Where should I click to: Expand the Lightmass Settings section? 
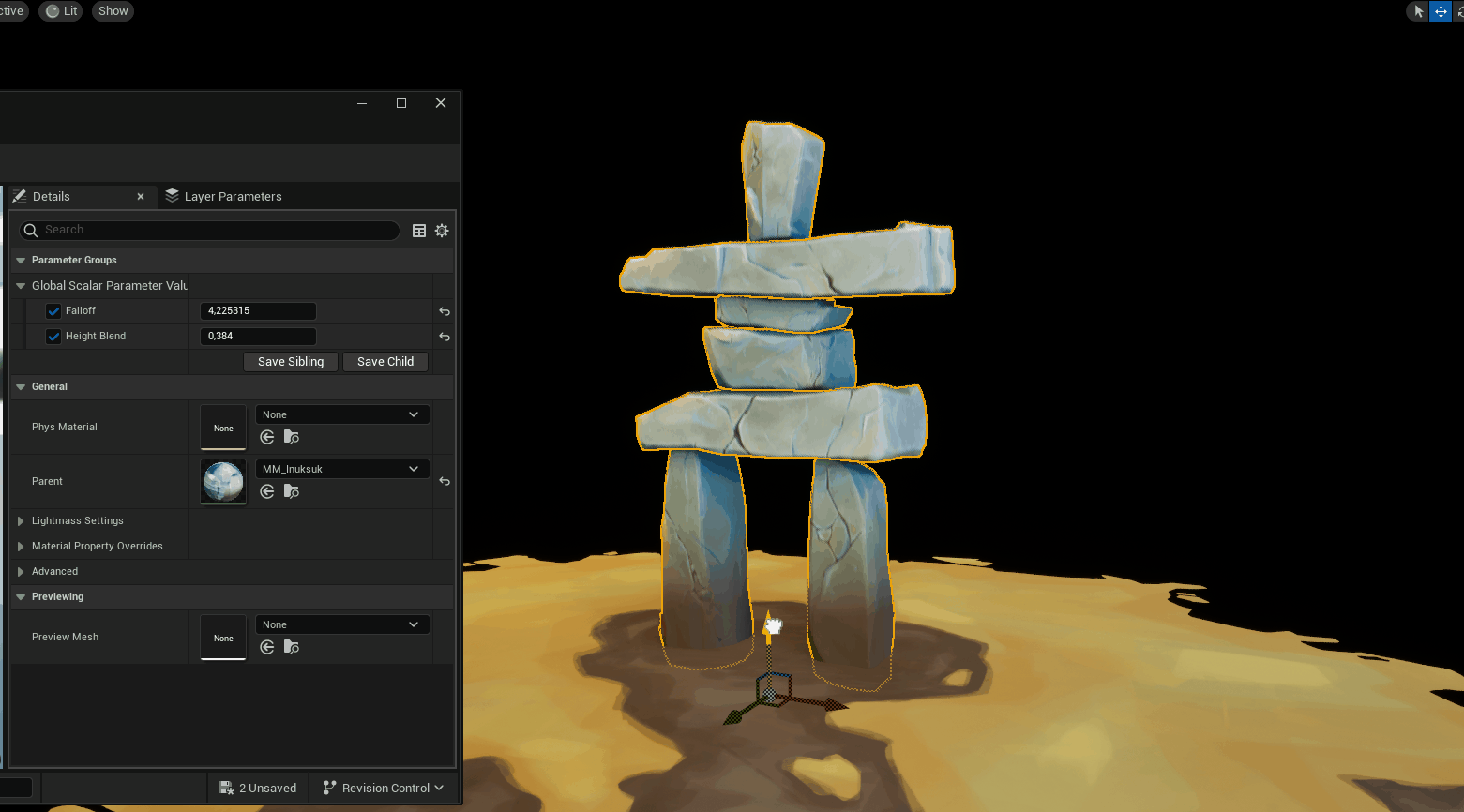pos(21,520)
